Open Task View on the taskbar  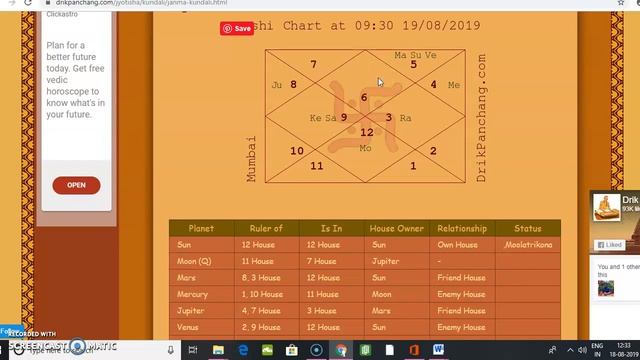[193, 350]
